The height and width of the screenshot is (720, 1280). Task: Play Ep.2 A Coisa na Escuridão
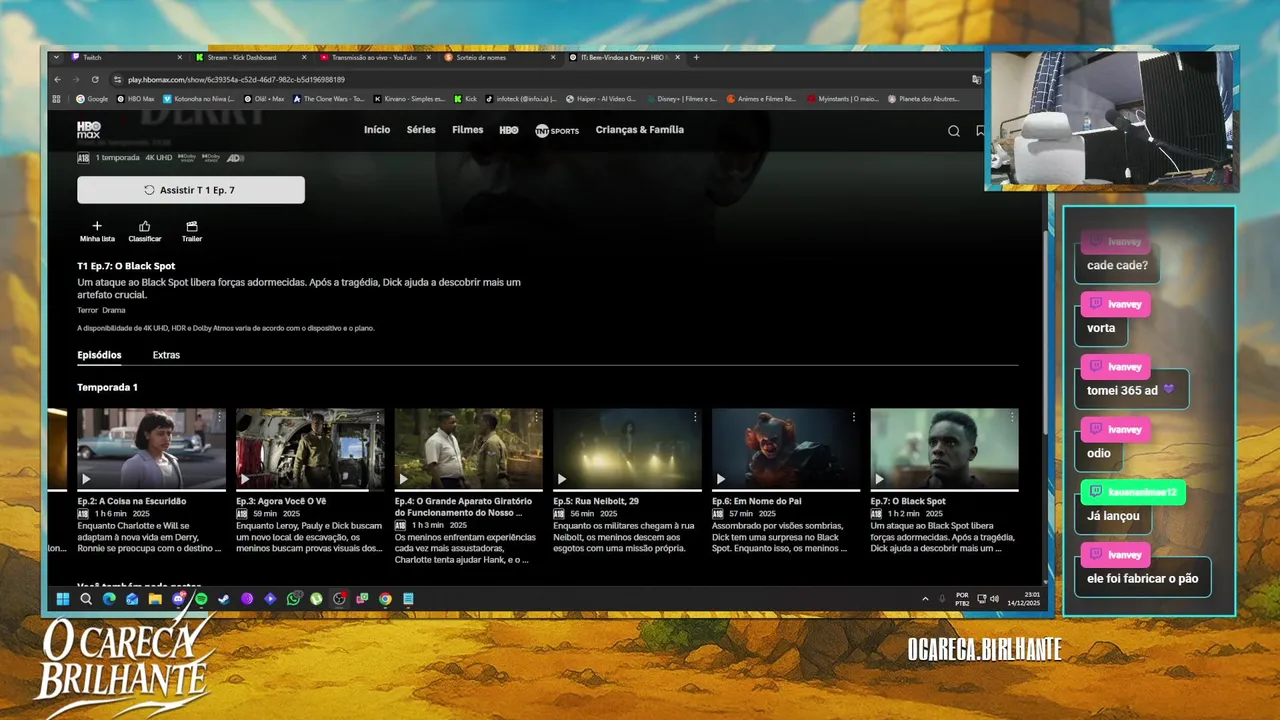tap(85, 479)
